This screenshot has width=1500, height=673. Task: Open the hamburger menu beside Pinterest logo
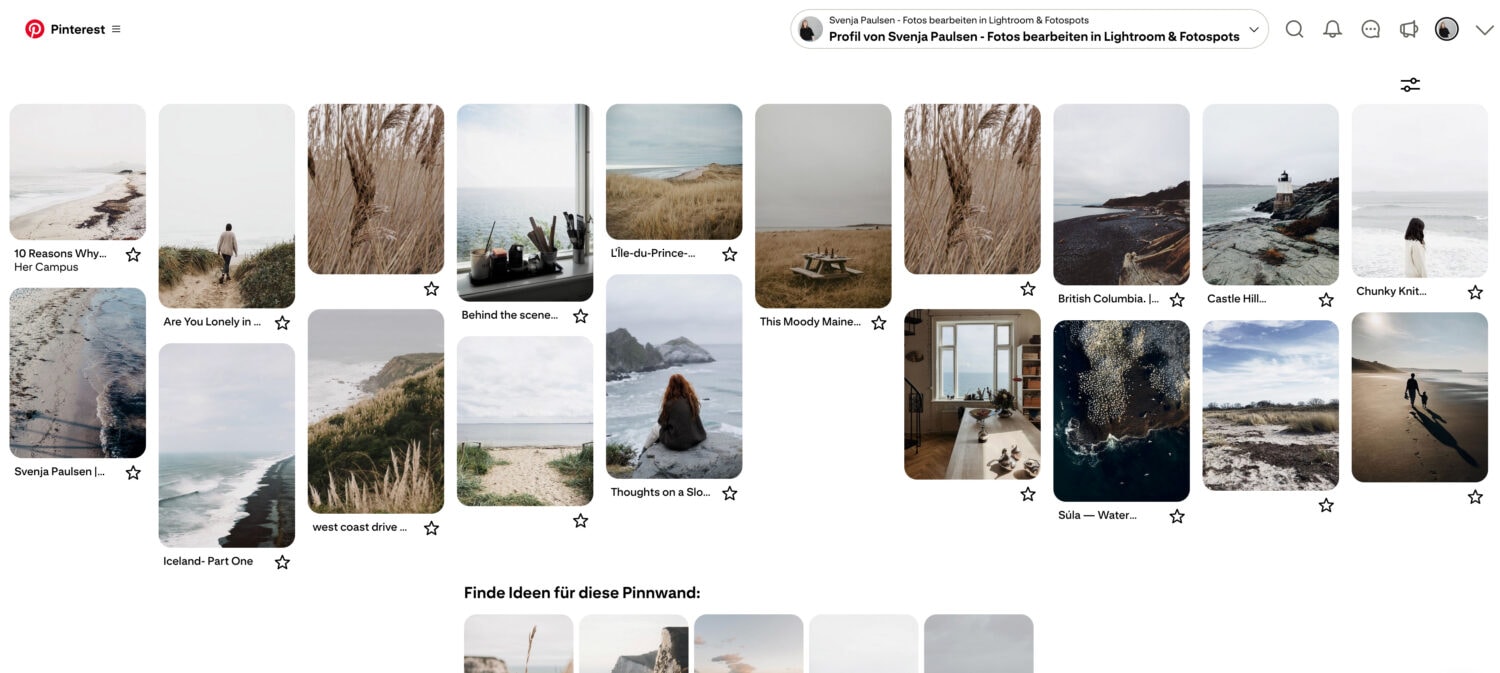click(117, 29)
